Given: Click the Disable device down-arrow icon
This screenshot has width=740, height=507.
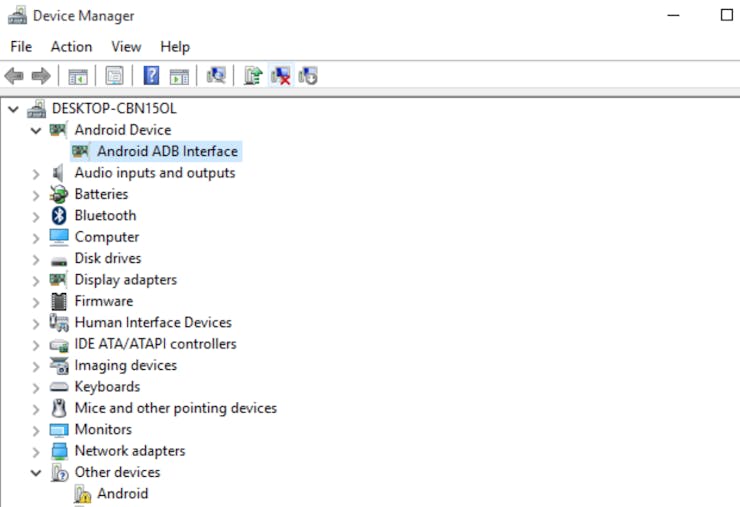Looking at the screenshot, I should tap(308, 76).
